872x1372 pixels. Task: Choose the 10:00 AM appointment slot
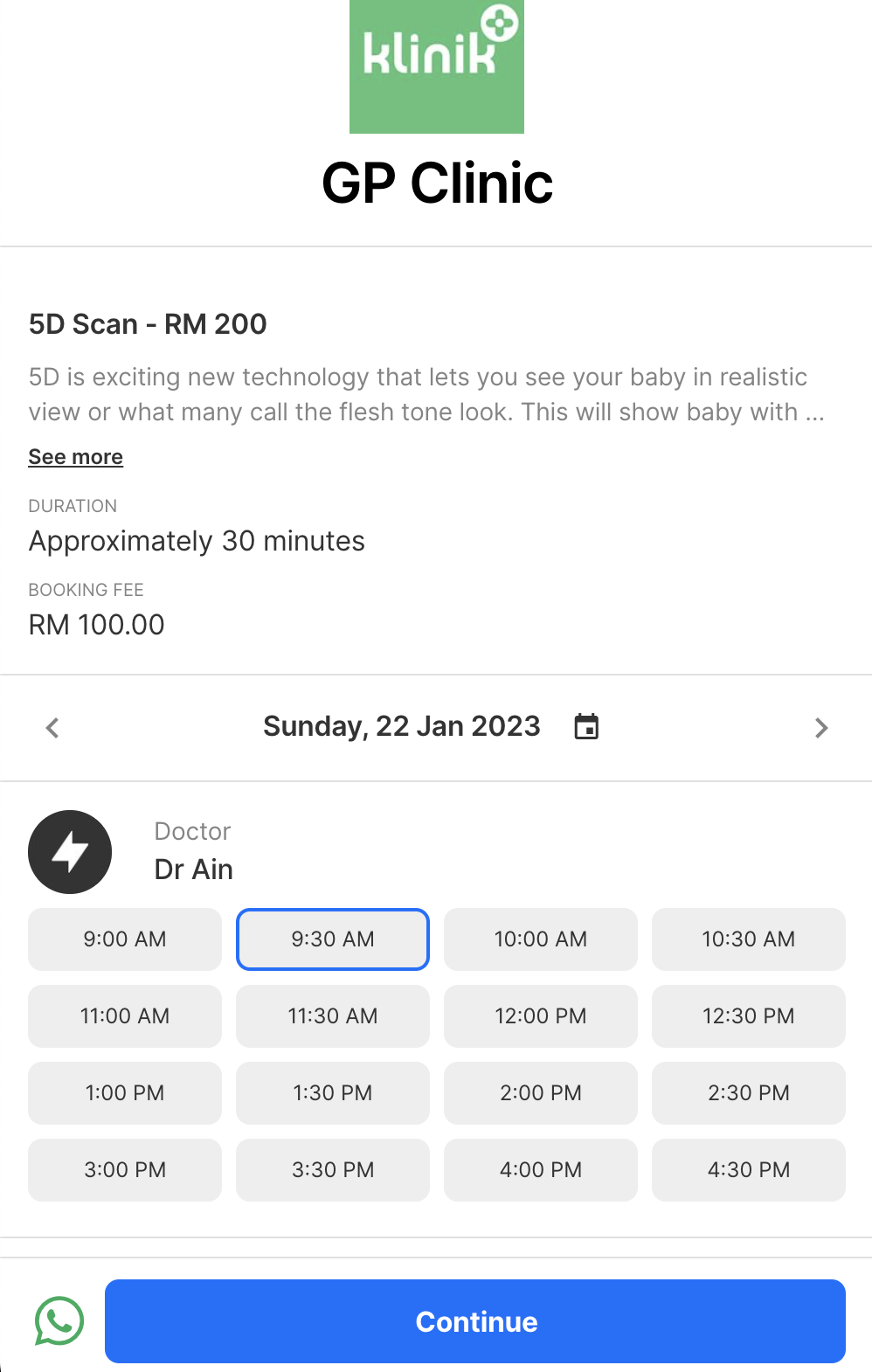541,939
